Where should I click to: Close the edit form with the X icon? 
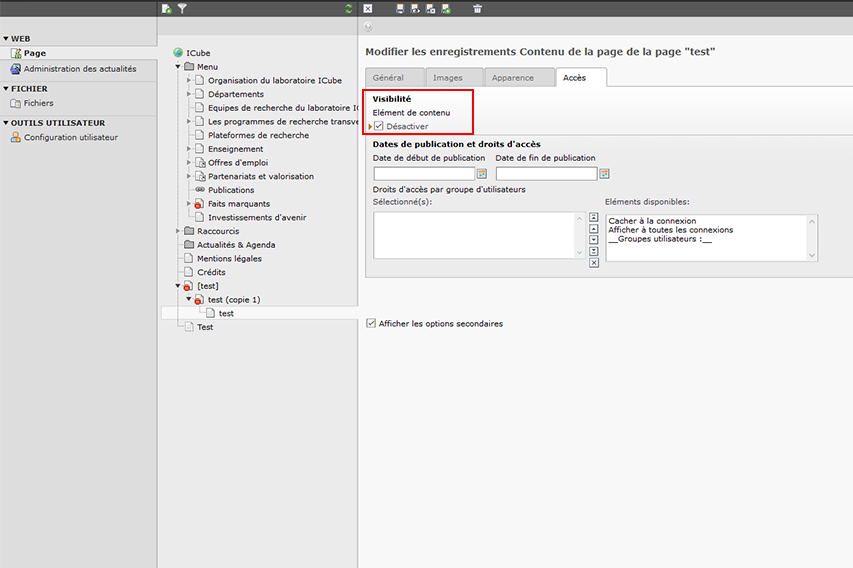[x=368, y=9]
